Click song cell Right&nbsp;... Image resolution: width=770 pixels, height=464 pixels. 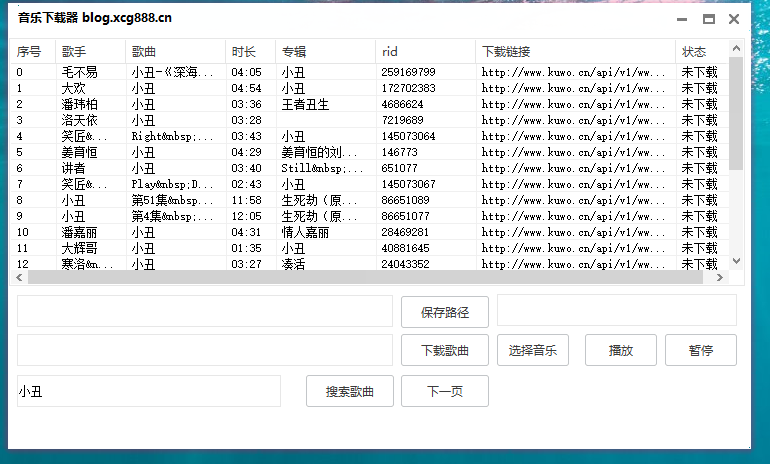tap(172, 136)
